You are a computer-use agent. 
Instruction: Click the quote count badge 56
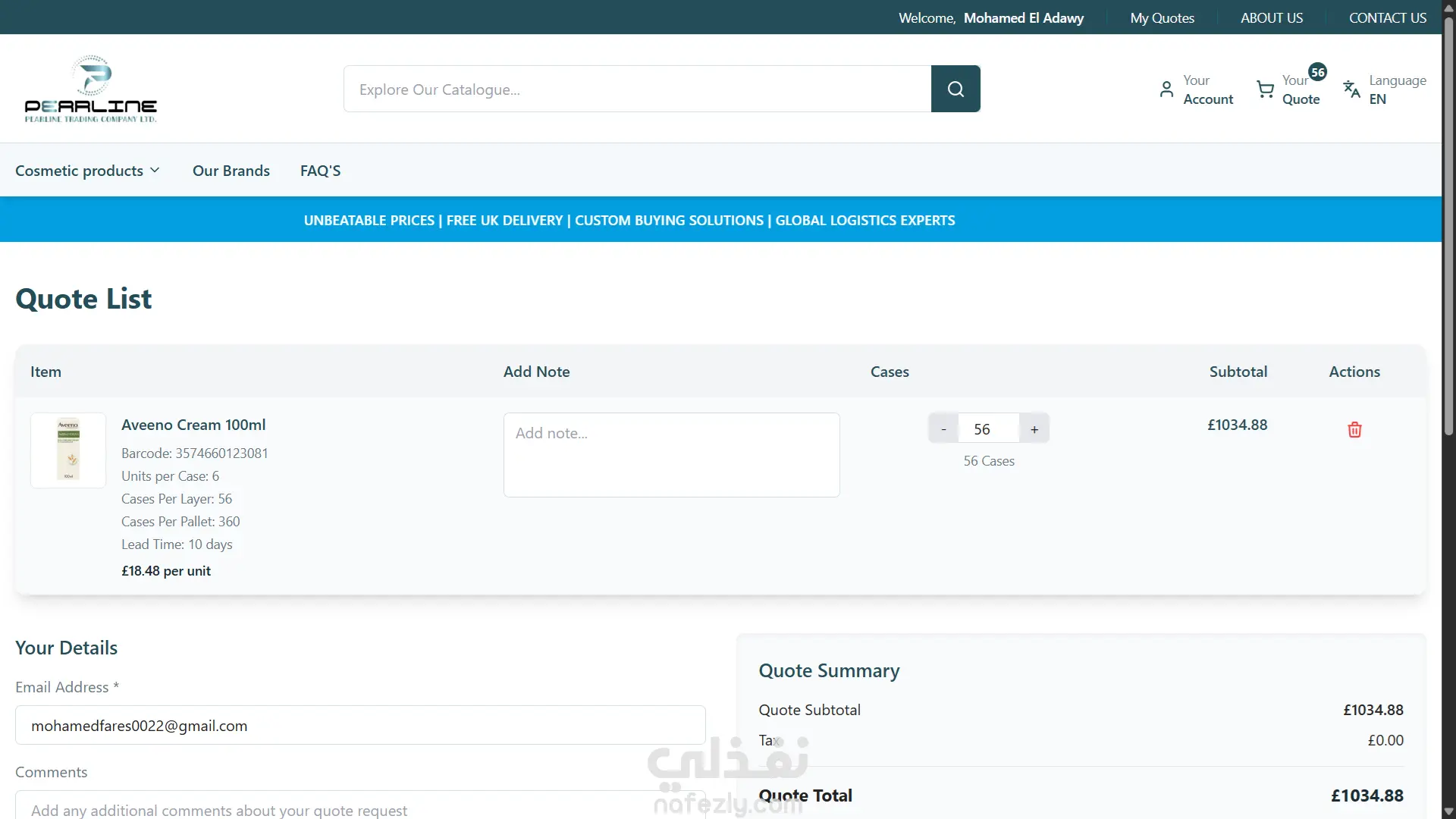click(1318, 72)
